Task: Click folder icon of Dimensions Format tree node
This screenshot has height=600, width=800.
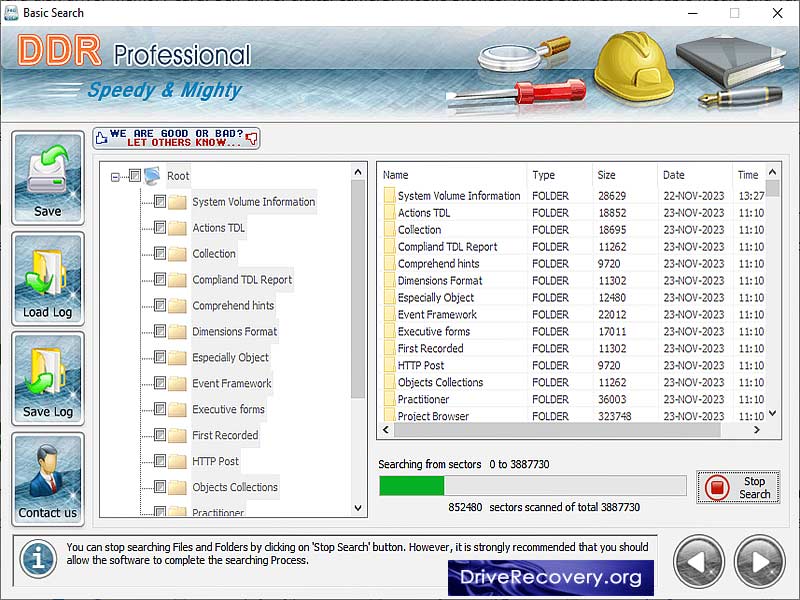Action: [177, 332]
